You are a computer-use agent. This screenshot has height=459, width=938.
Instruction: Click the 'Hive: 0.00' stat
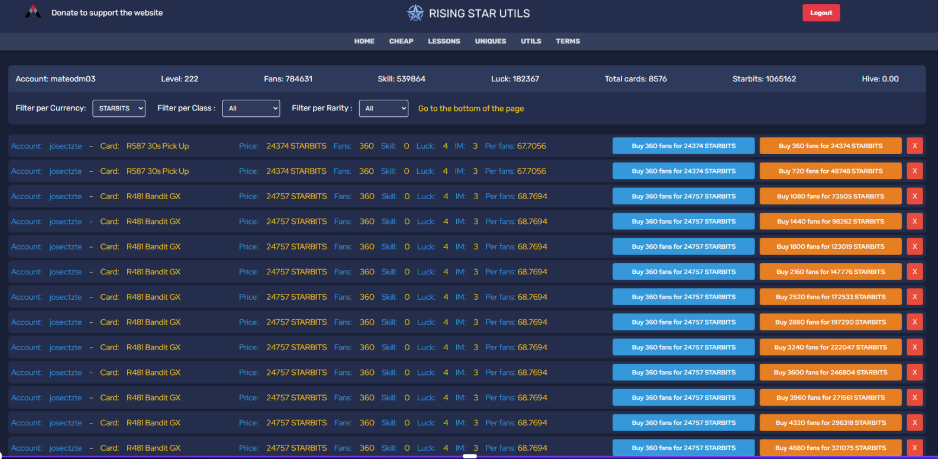click(880, 79)
